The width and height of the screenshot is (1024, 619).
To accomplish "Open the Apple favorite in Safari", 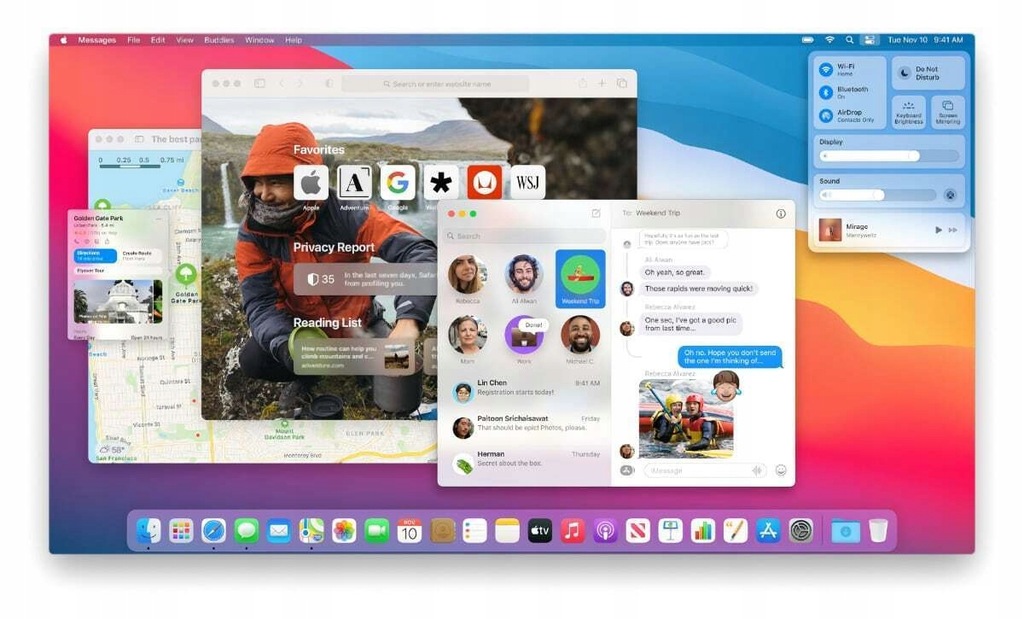I will pyautogui.click(x=310, y=182).
